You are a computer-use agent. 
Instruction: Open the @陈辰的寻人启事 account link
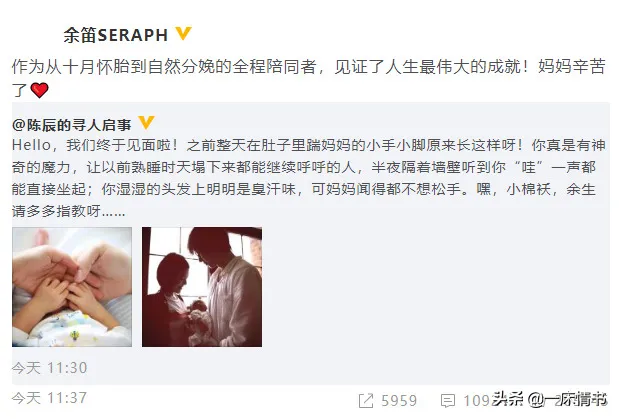[71, 125]
